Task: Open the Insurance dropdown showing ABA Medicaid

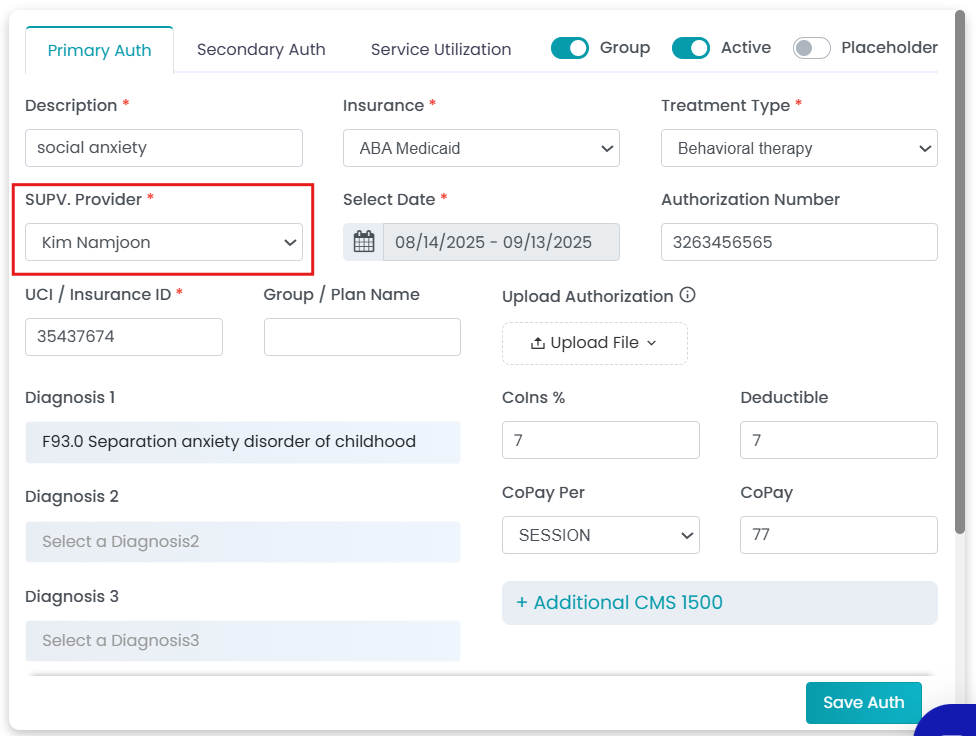Action: tap(481, 148)
